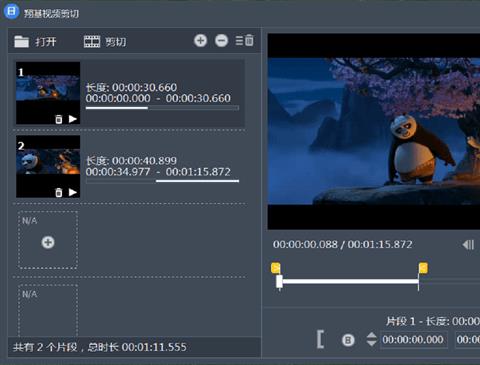Click segment 1 range bar
480x365 pixels.
(x=162, y=108)
